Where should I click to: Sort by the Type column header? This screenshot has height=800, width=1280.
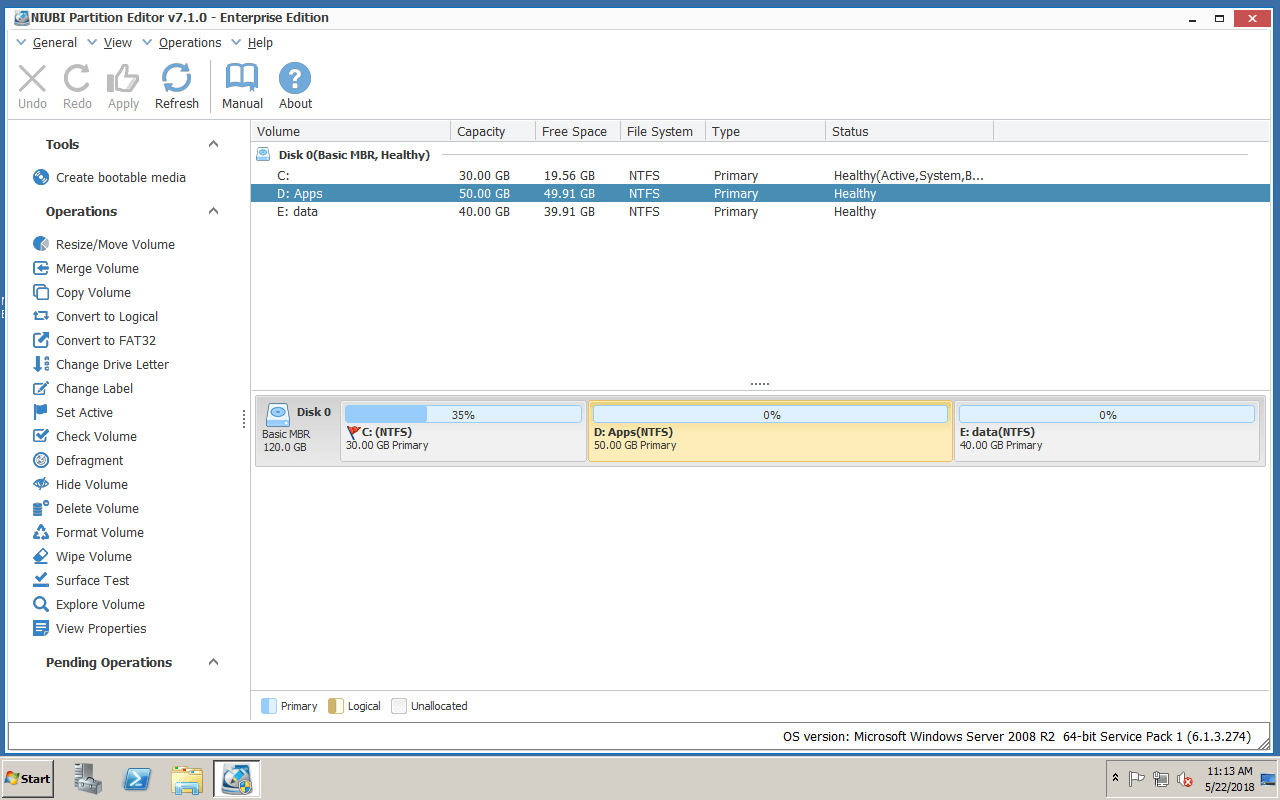[766, 131]
